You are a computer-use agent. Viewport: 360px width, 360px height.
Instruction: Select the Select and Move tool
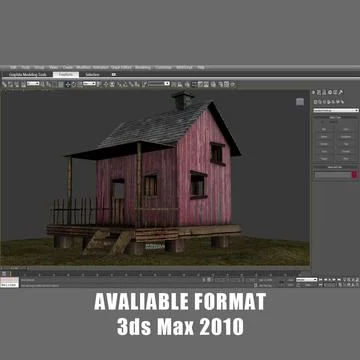click(x=68, y=84)
